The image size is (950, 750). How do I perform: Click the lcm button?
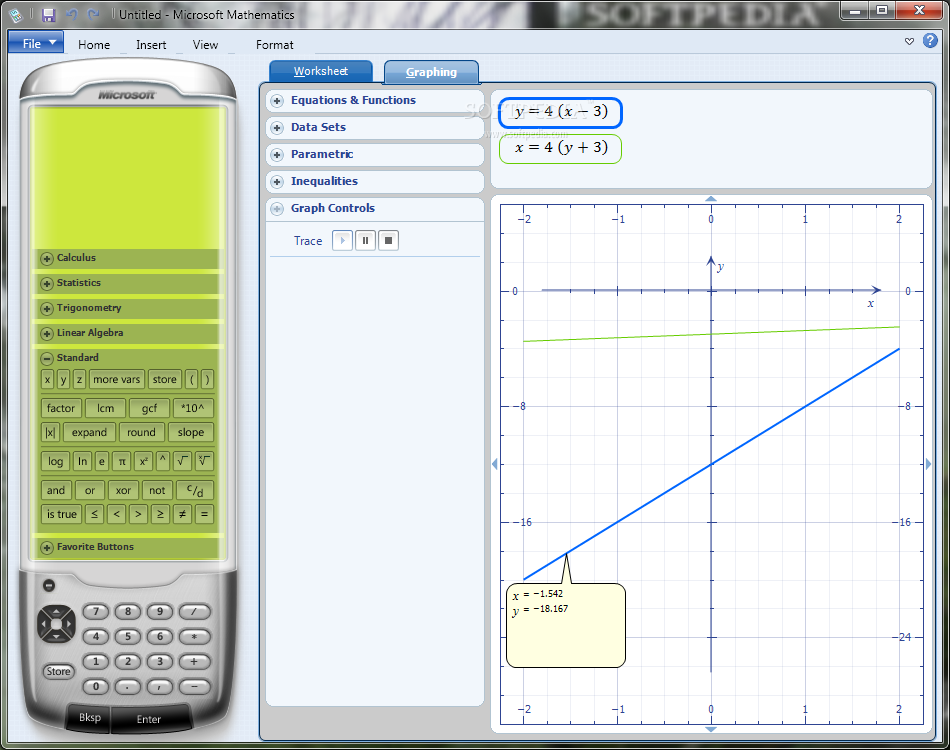(105, 408)
